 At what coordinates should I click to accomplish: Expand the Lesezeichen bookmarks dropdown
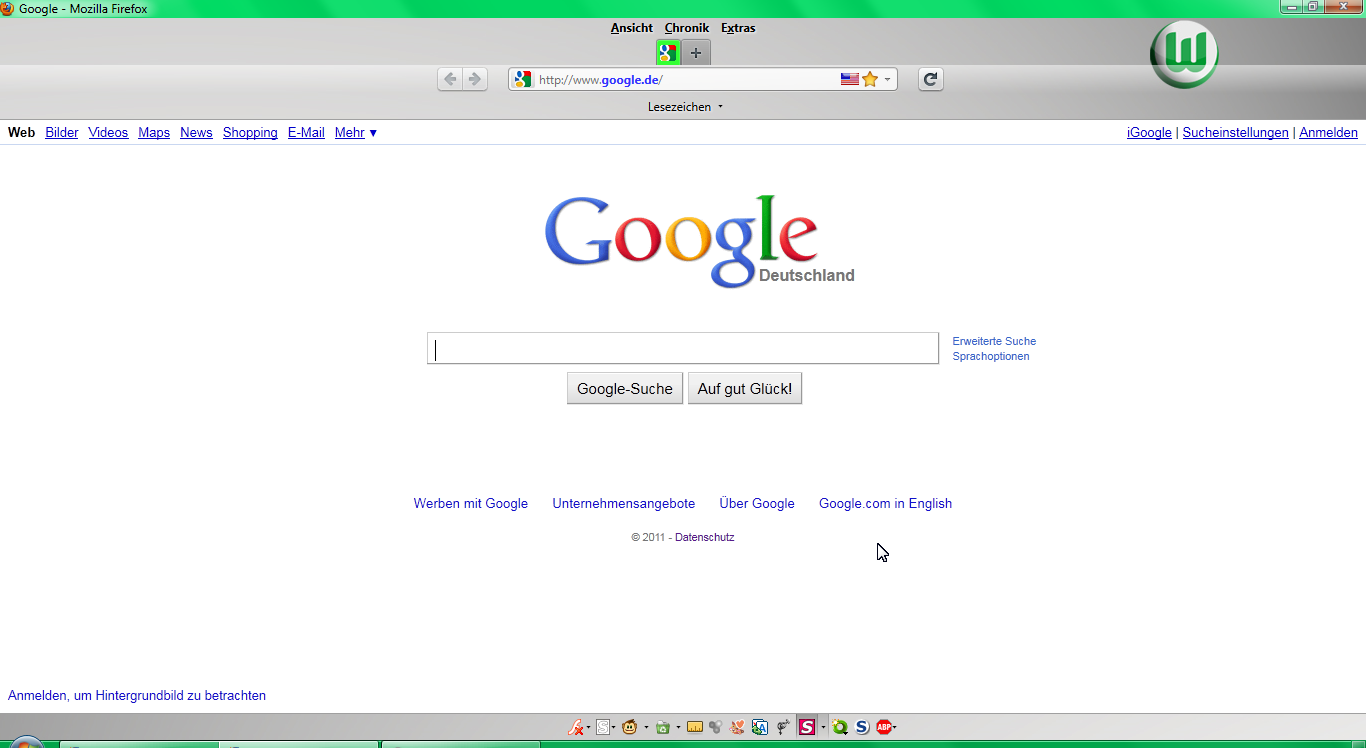pos(685,107)
